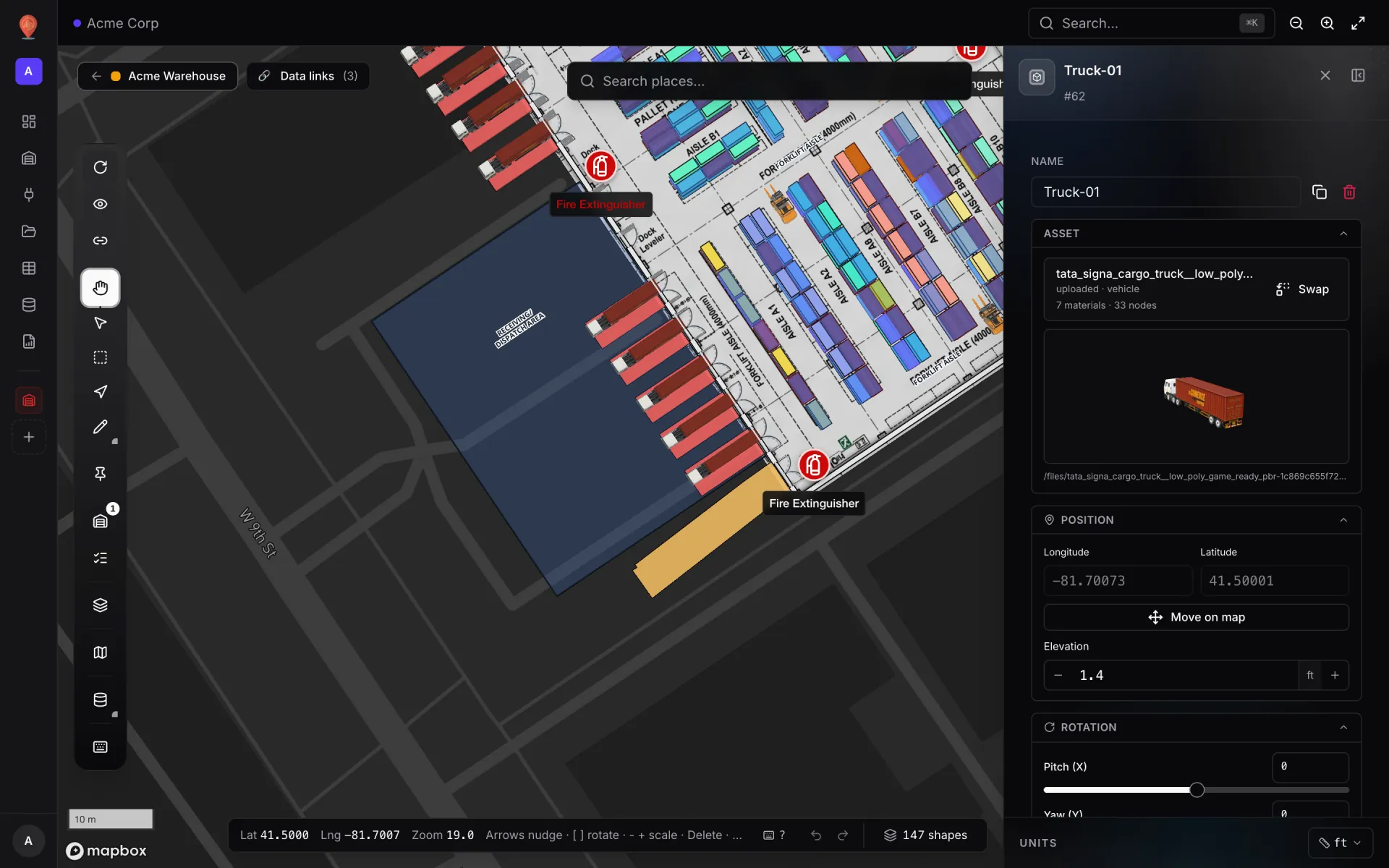Pick the pencil draw tool
The width and height of the screenshot is (1389, 868).
click(x=100, y=427)
